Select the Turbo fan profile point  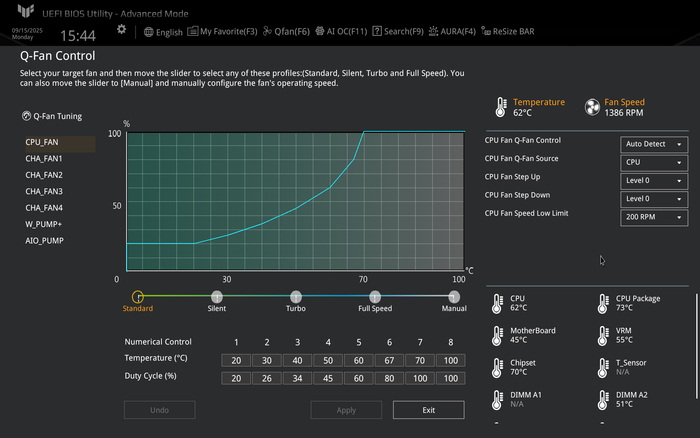pyautogui.click(x=296, y=297)
